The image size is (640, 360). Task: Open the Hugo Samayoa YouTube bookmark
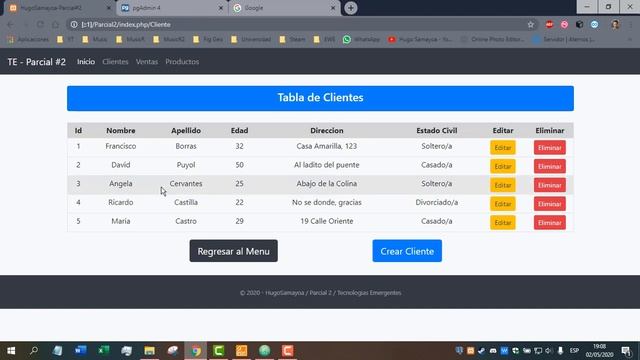click(420, 39)
